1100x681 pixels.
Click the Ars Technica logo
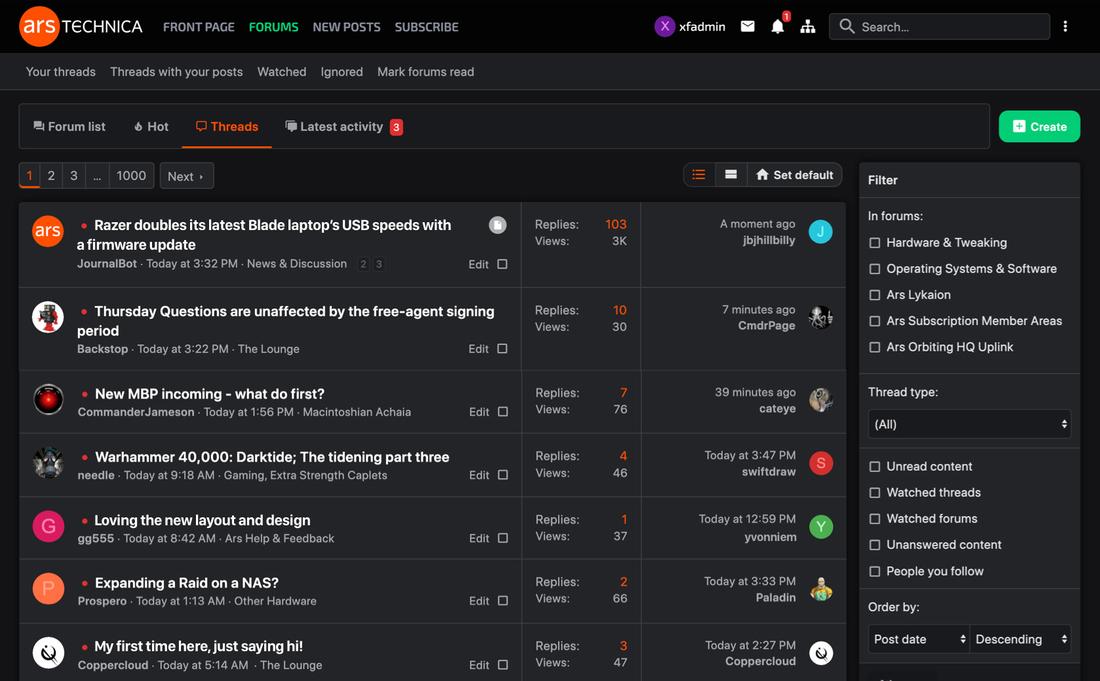click(81, 27)
